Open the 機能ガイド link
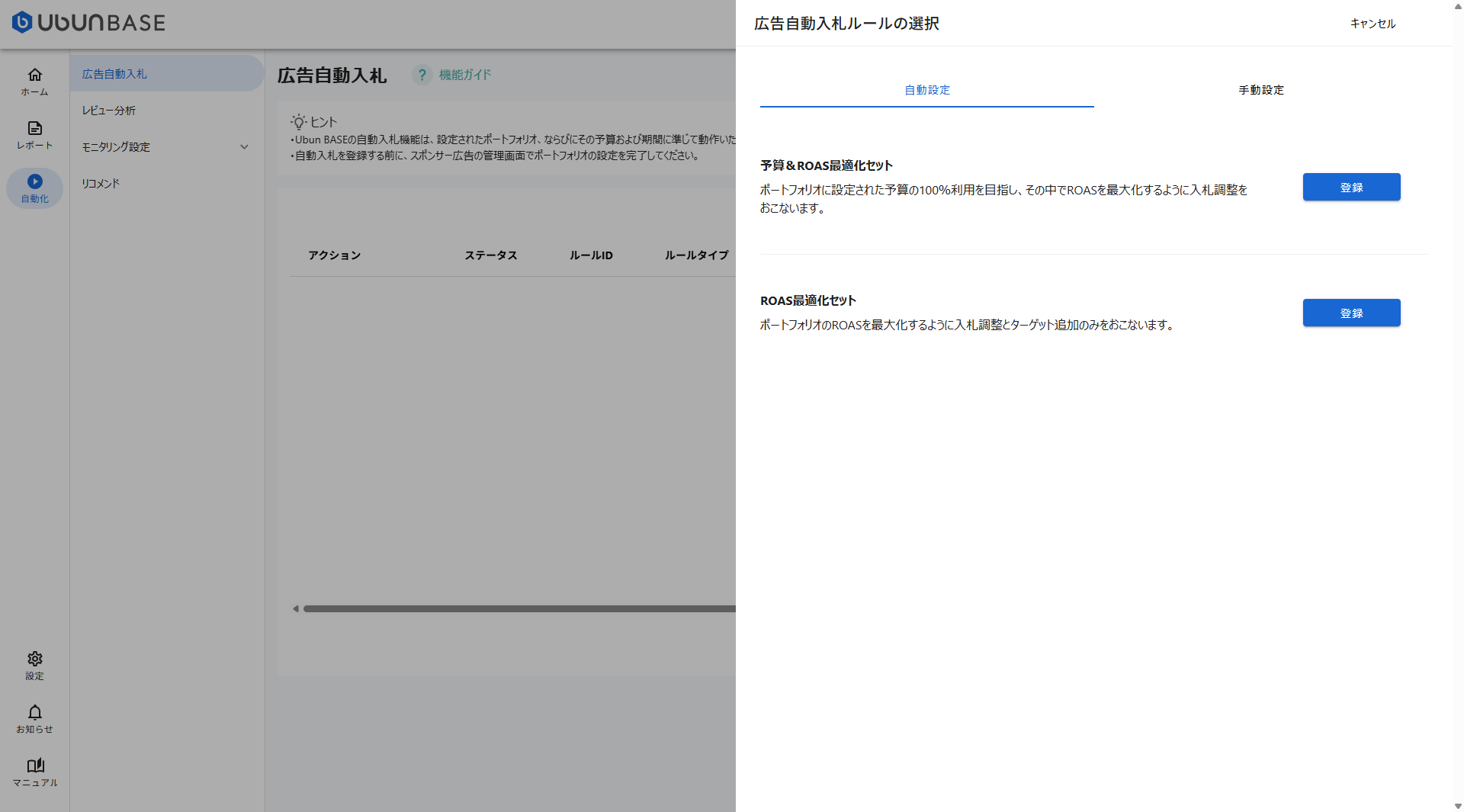This screenshot has width=1464, height=812. pyautogui.click(x=464, y=75)
